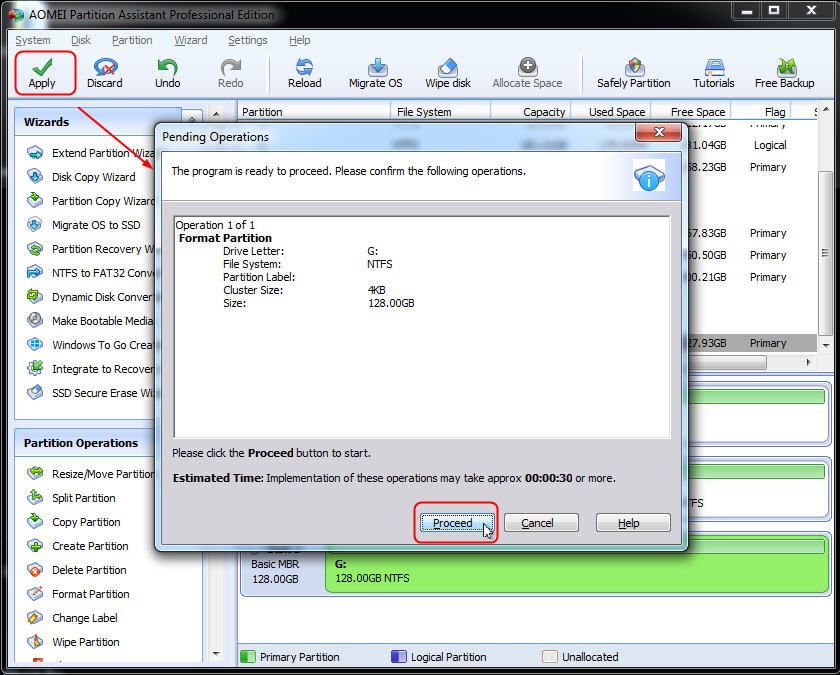Image resolution: width=840 pixels, height=675 pixels.
Task: Open Tutorials from toolbar
Action: click(714, 73)
